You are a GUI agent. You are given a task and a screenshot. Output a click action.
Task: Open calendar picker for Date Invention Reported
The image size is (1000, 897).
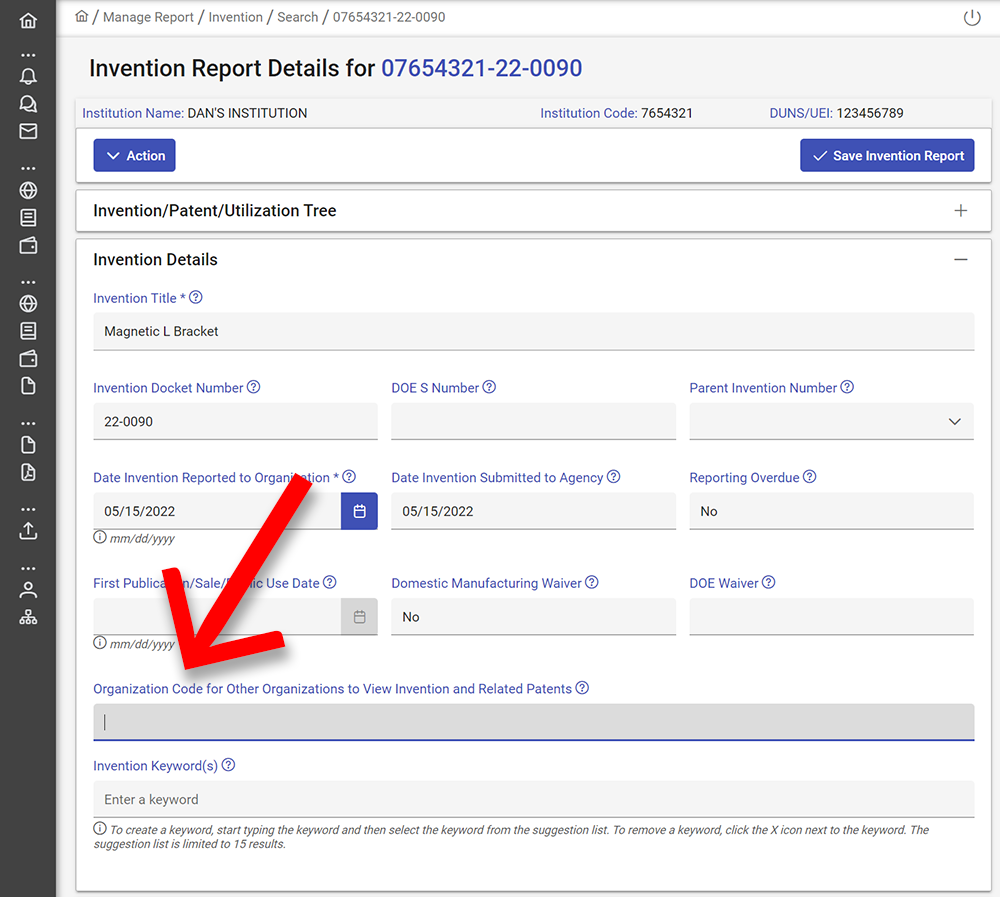pyautogui.click(x=359, y=511)
